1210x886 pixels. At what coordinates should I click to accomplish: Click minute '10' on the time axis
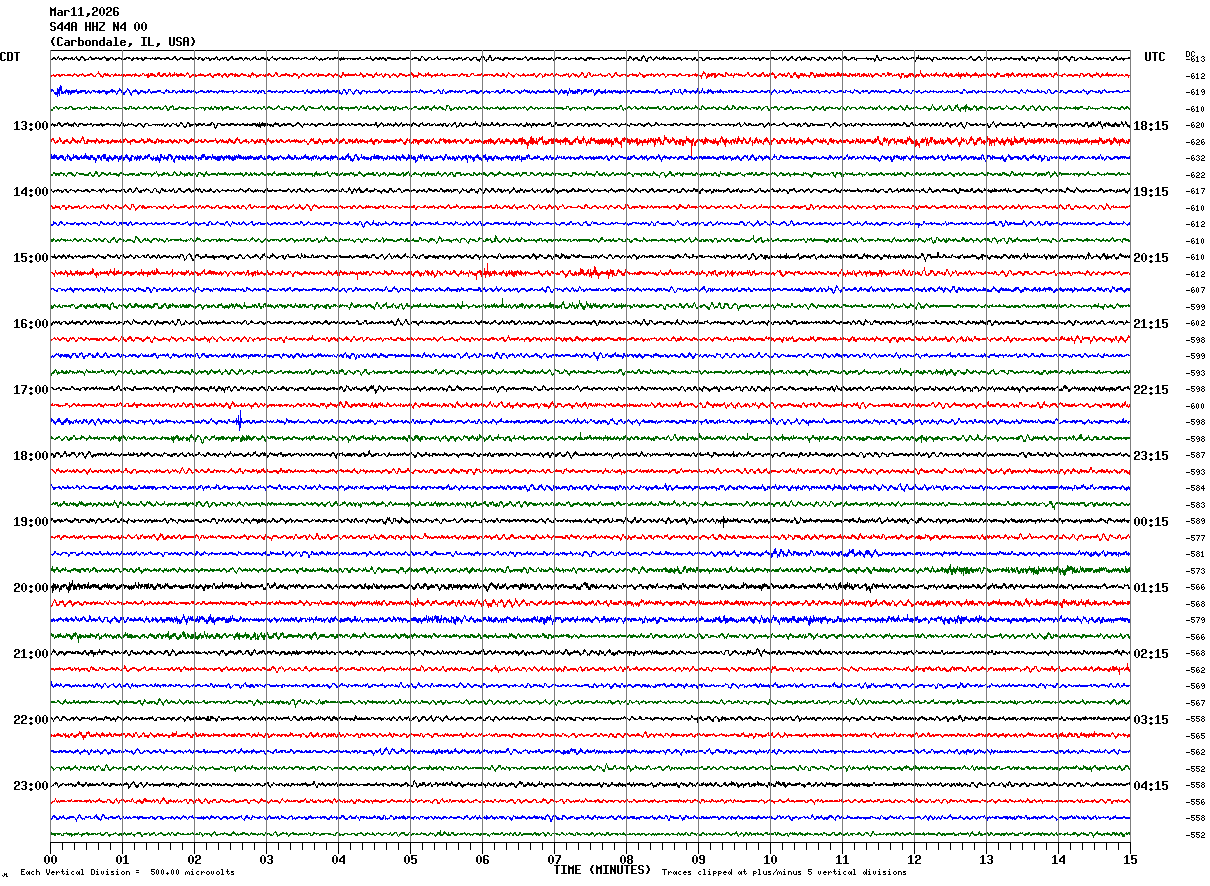coord(770,859)
